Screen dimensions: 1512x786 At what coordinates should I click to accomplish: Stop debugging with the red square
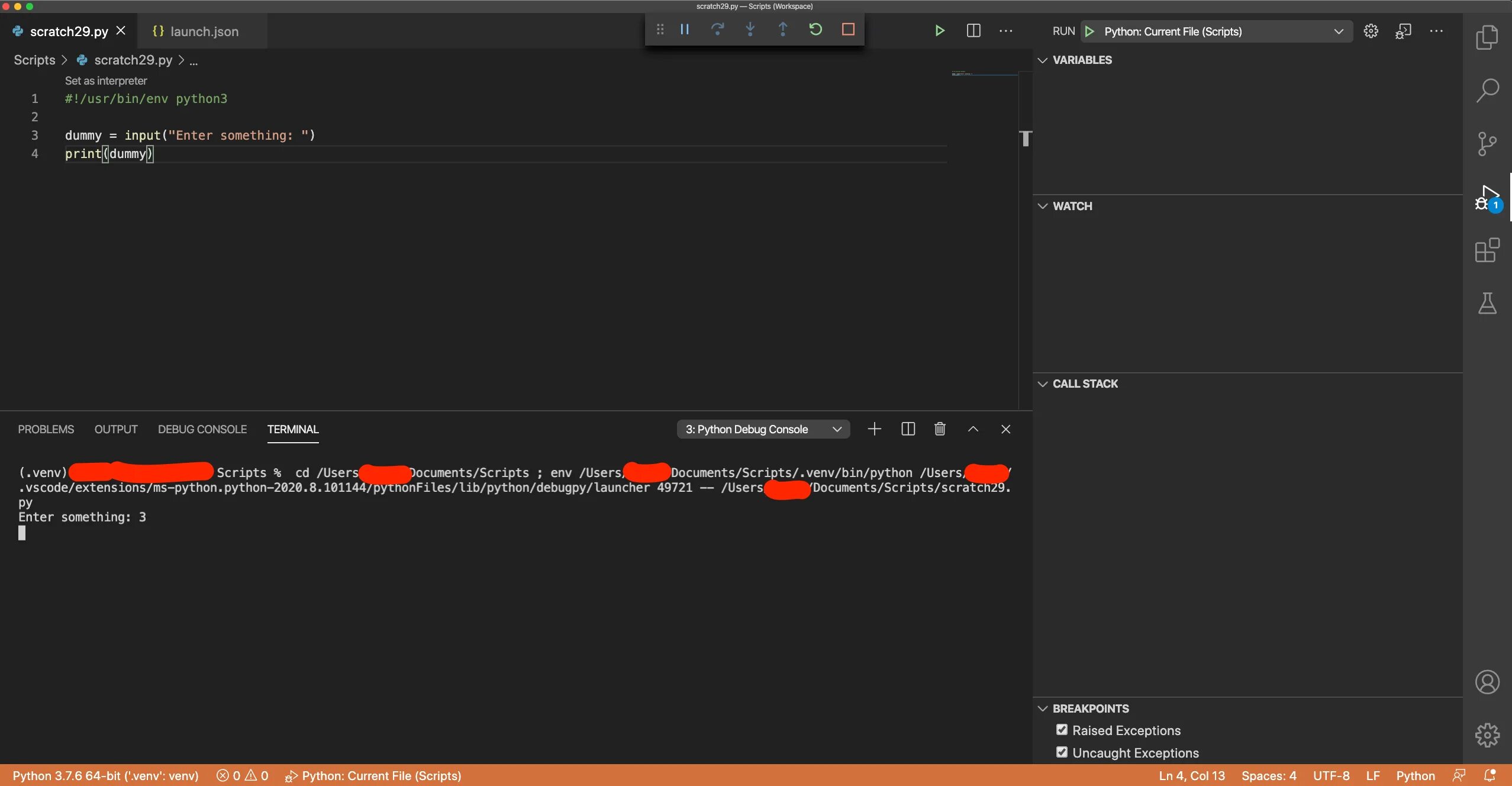(848, 30)
